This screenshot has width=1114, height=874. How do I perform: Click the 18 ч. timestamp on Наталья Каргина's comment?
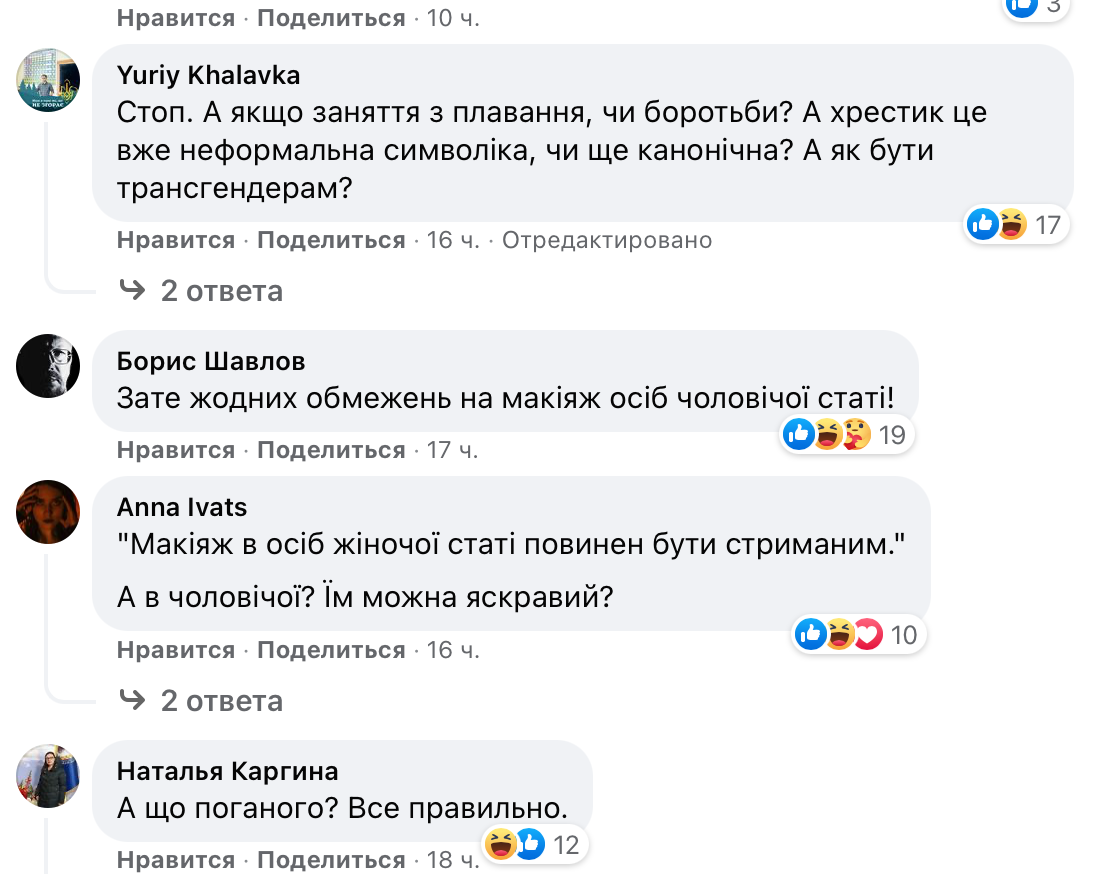coord(453,860)
